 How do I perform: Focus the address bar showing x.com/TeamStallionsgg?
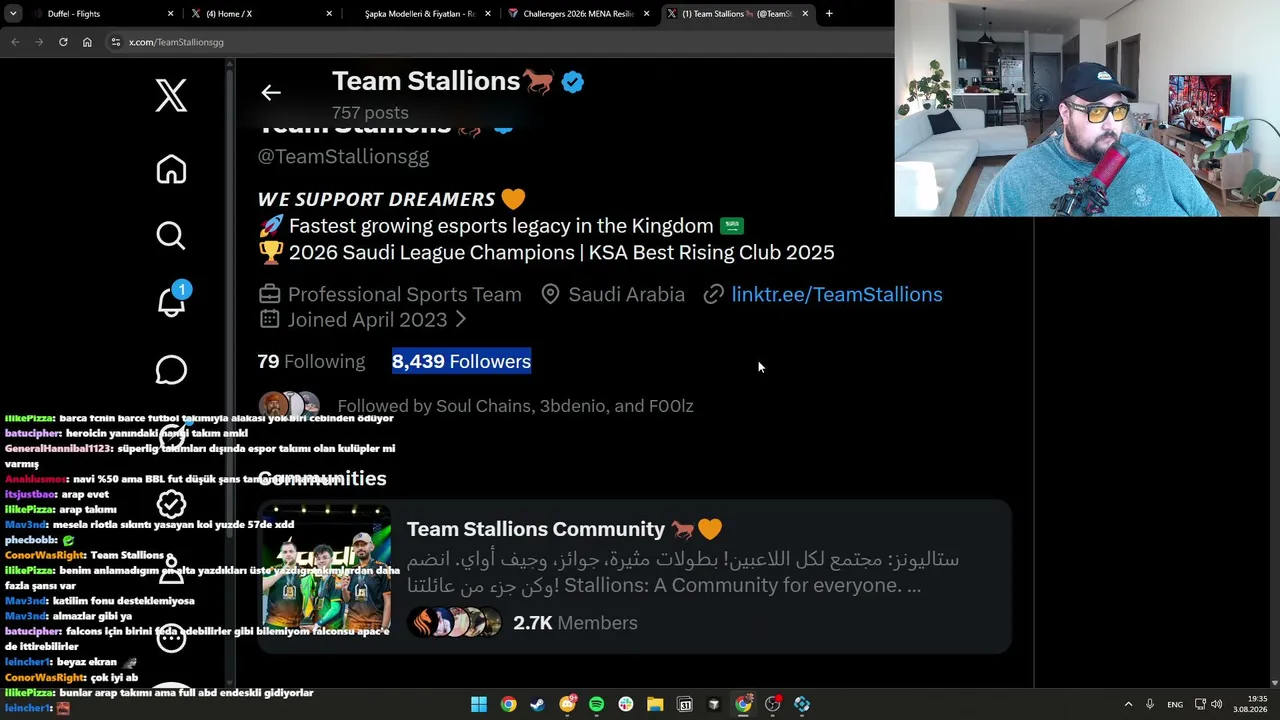click(x=500, y=42)
